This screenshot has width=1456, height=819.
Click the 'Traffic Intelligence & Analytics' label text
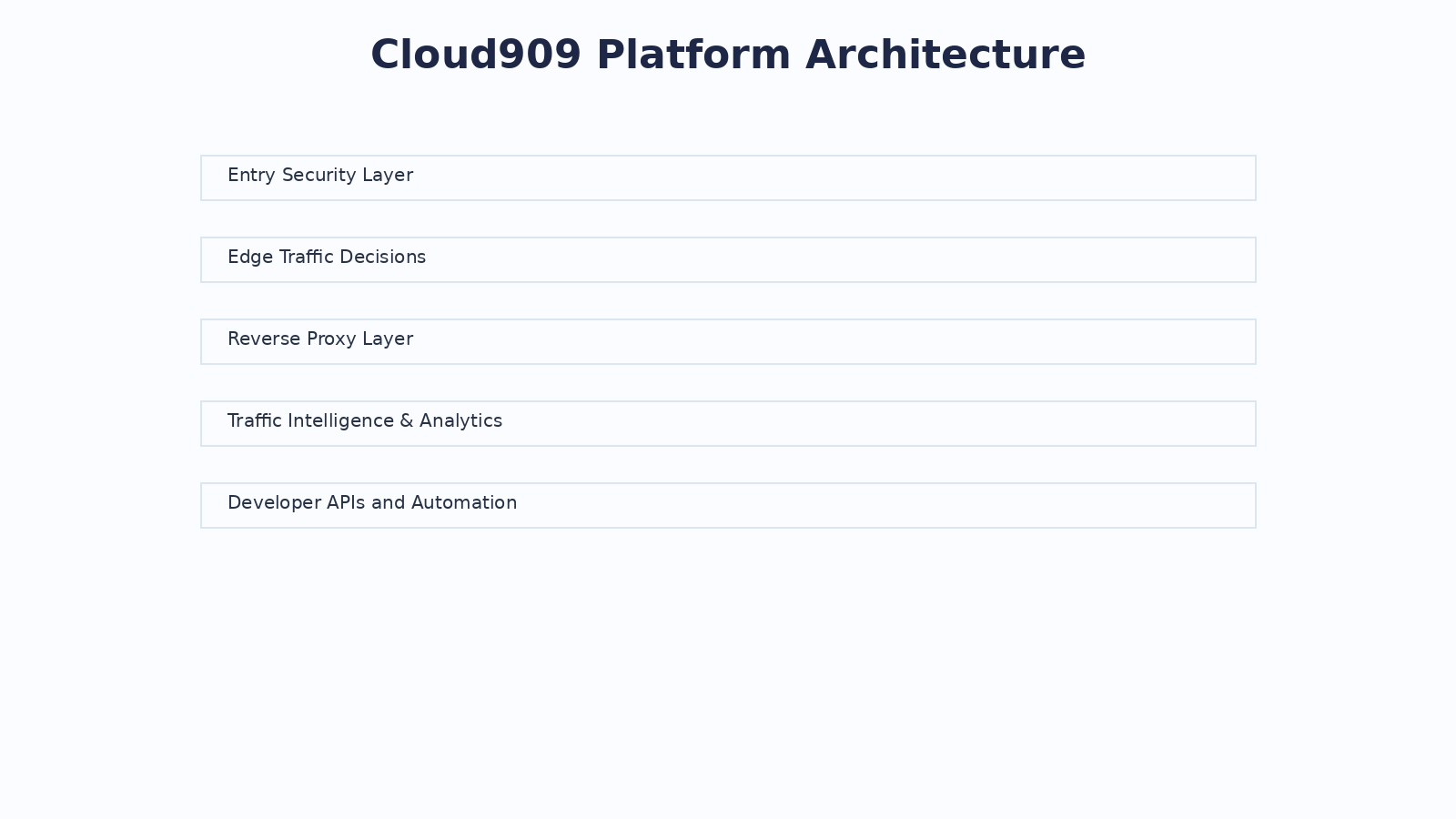(x=365, y=421)
